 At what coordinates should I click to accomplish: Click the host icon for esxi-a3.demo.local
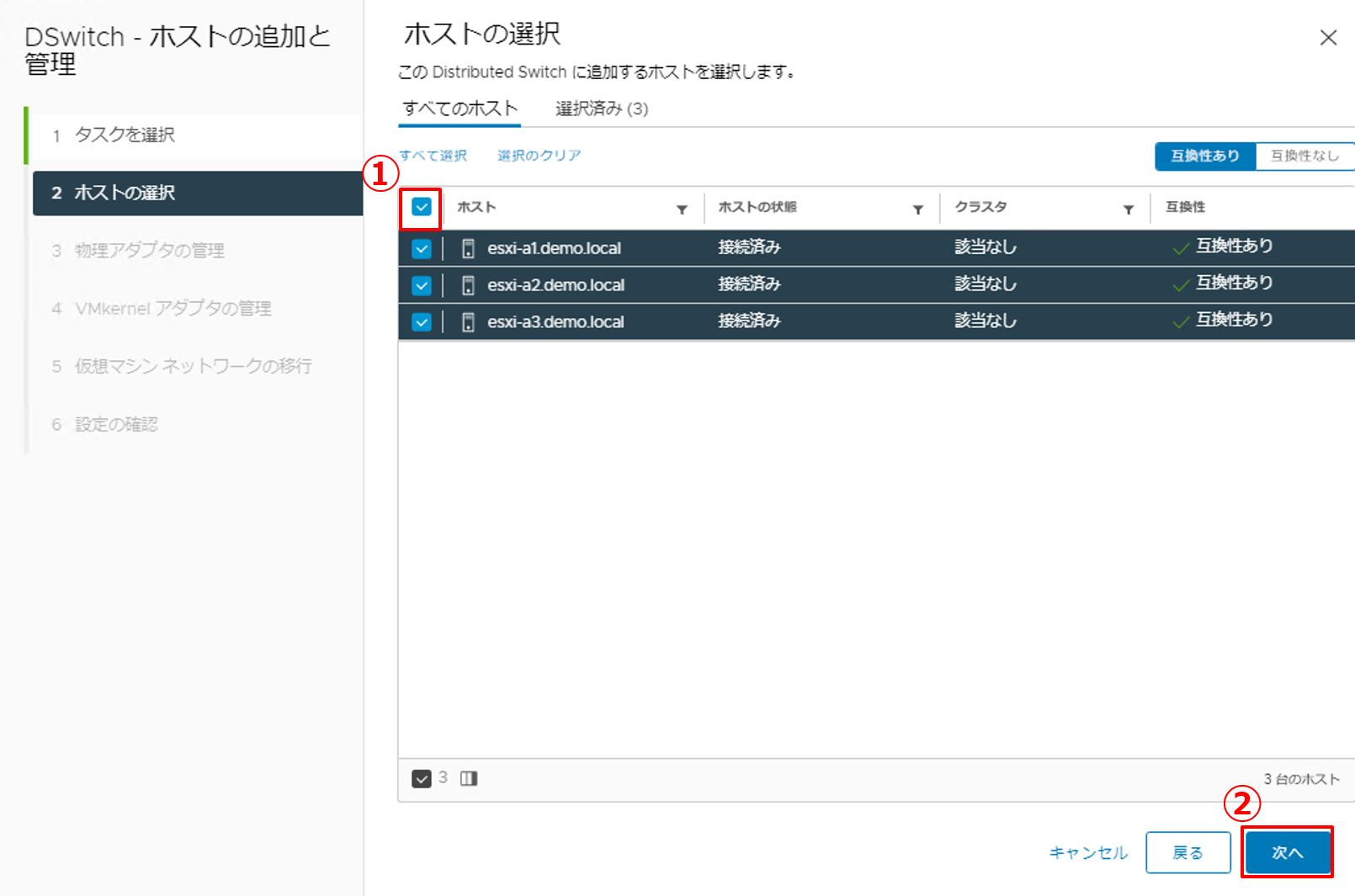pos(469,322)
